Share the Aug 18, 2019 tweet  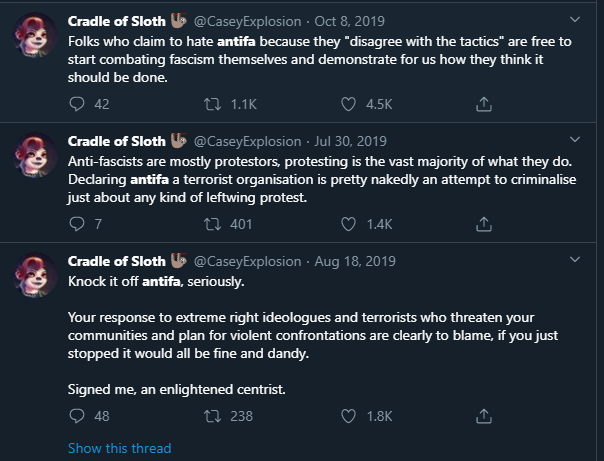coord(483,415)
